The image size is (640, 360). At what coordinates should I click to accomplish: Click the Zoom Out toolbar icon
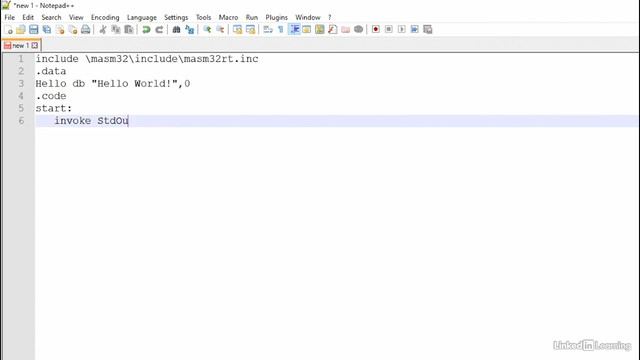220,29
